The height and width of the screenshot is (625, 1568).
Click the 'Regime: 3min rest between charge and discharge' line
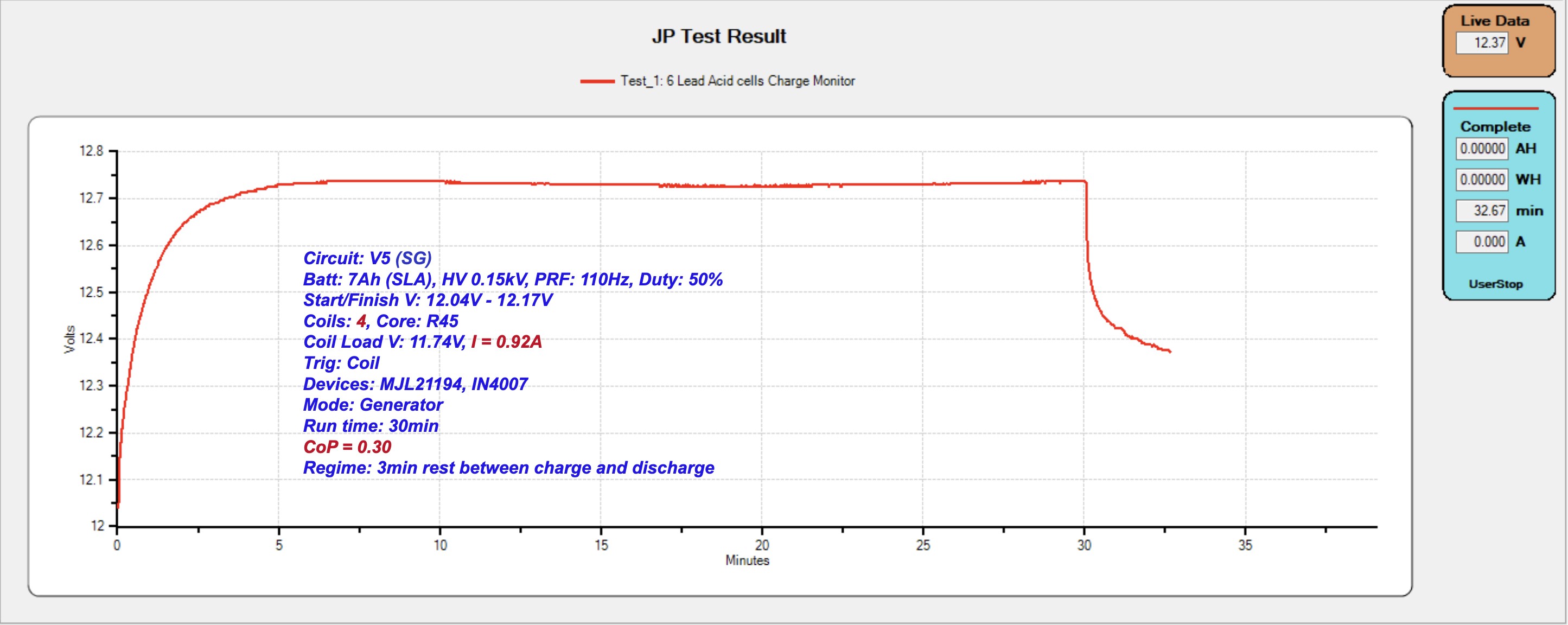509,468
